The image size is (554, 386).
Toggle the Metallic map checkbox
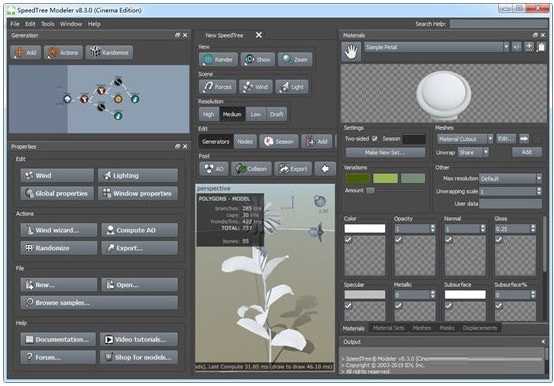click(x=399, y=305)
